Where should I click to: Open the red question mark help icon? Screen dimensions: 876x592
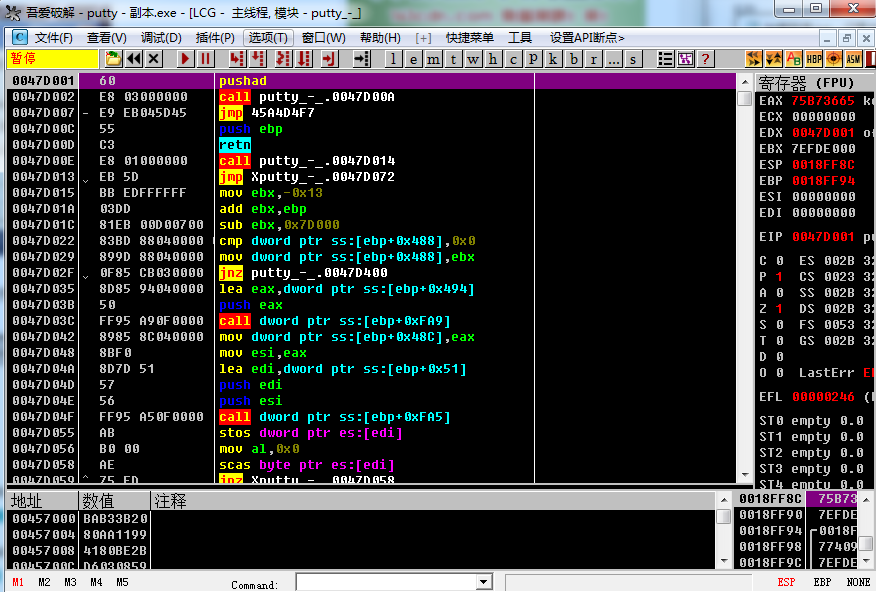pyautogui.click(x=705, y=59)
